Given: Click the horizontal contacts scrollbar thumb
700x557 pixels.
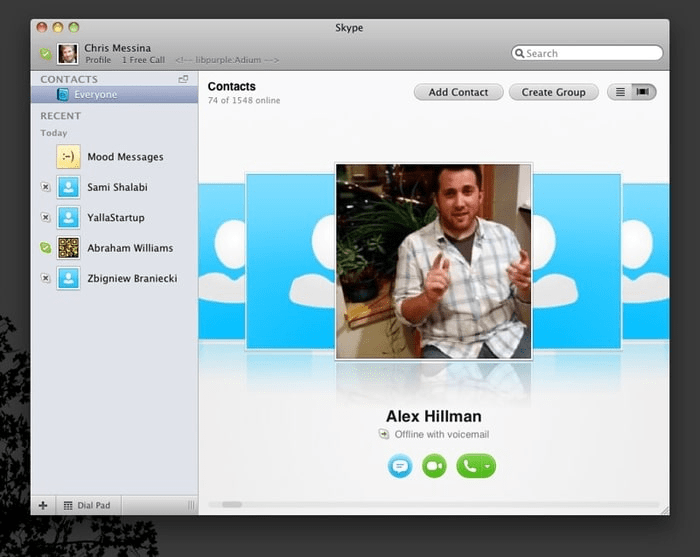Looking at the screenshot, I should coord(232,504).
